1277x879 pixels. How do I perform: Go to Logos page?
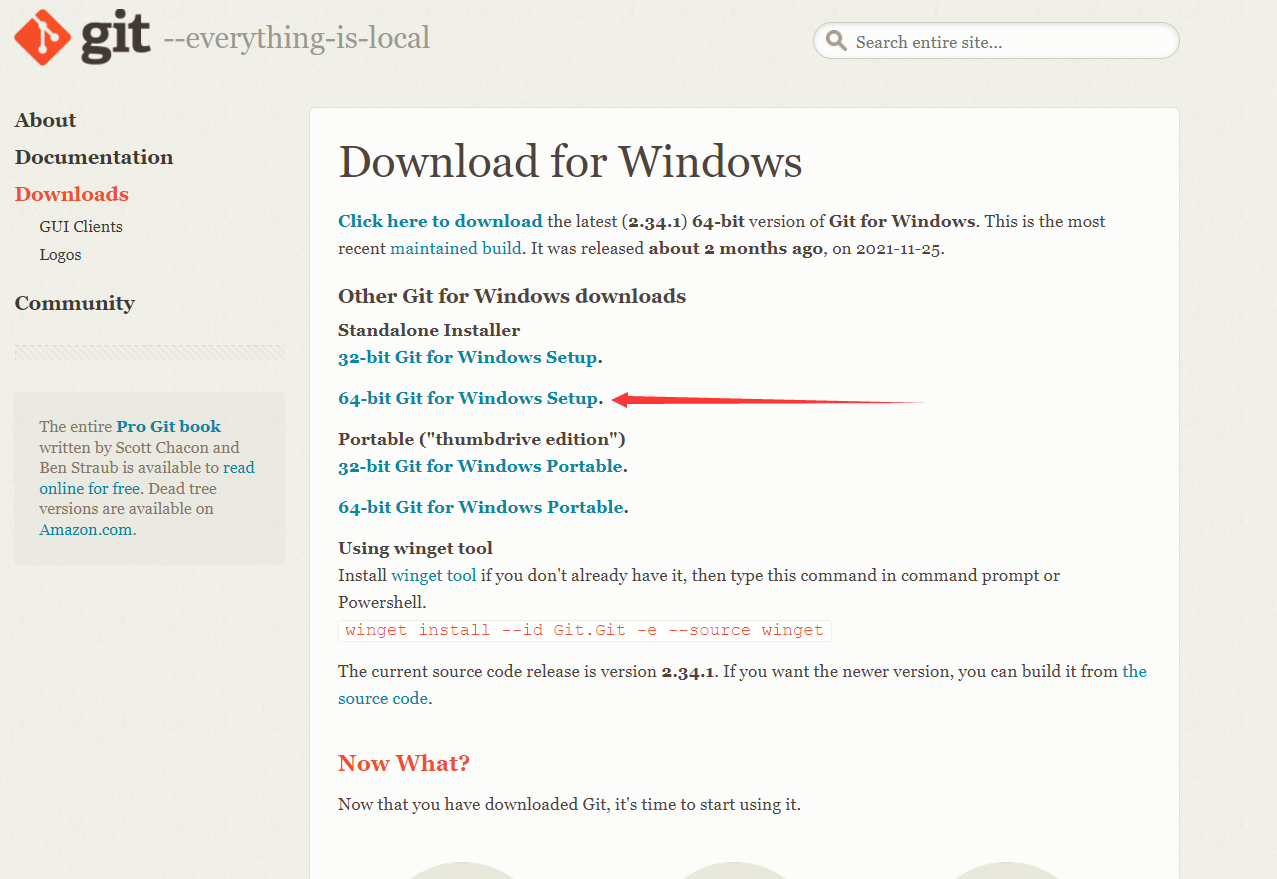(x=61, y=255)
